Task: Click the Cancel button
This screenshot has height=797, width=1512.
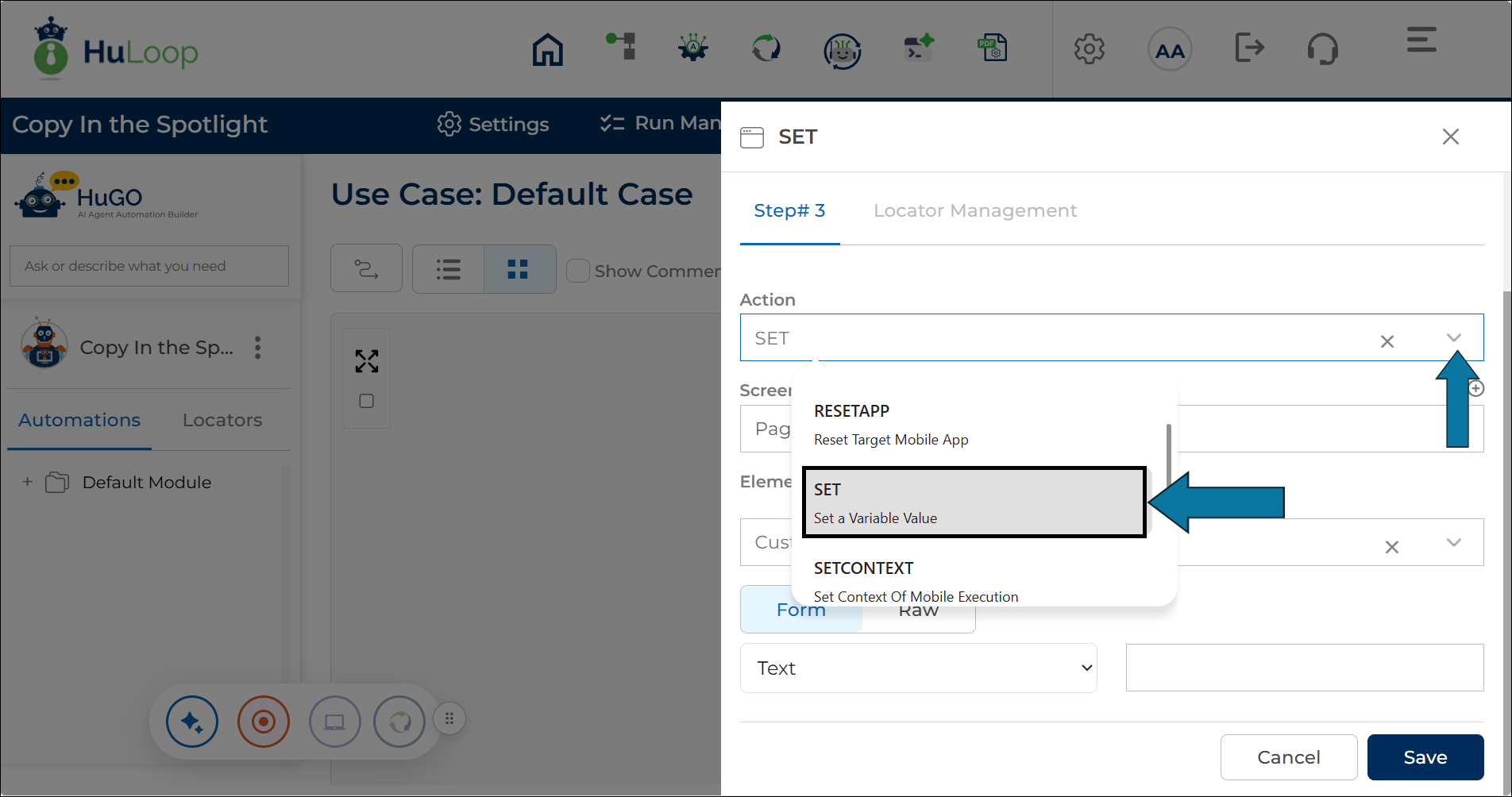Action: [x=1289, y=757]
